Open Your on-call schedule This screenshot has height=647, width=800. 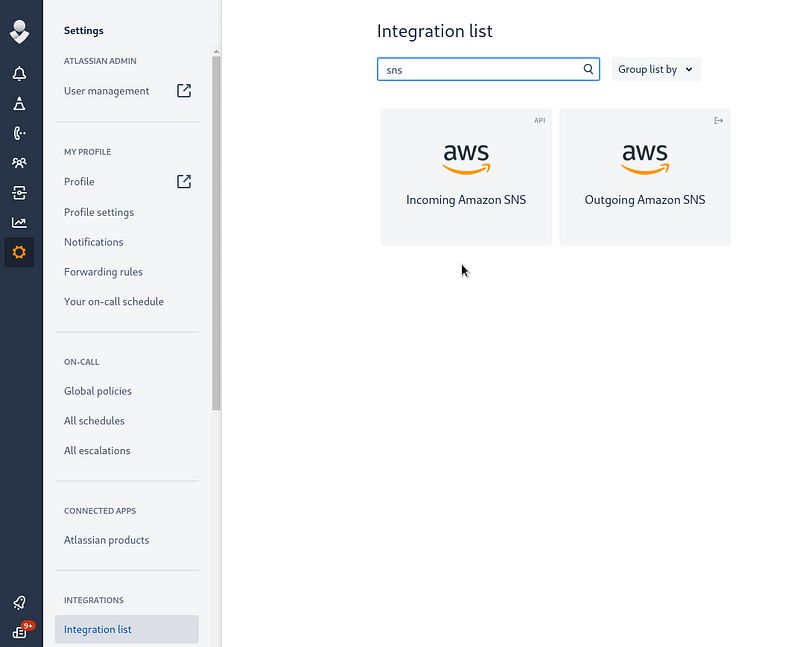tap(114, 302)
